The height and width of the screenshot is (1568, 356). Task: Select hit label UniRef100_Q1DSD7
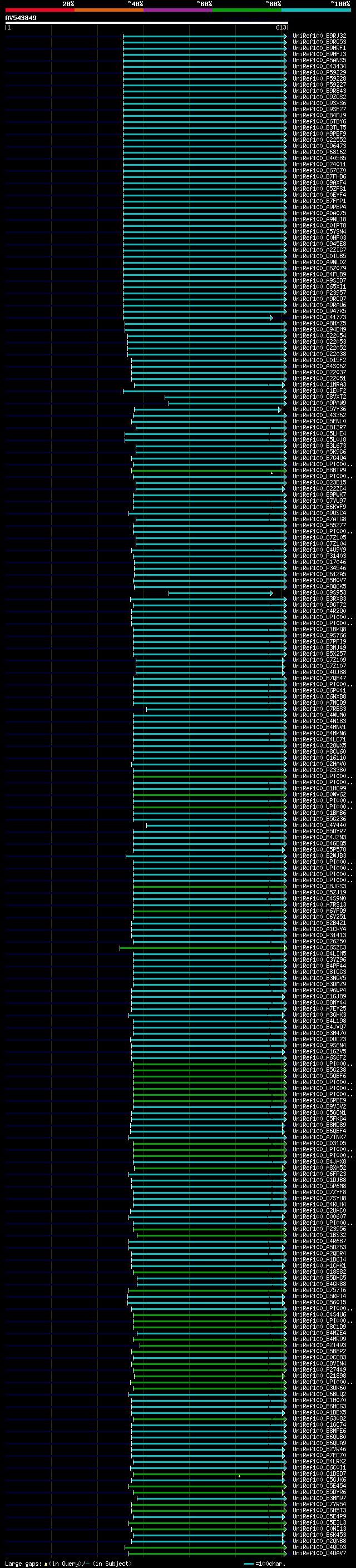pos(319,1473)
